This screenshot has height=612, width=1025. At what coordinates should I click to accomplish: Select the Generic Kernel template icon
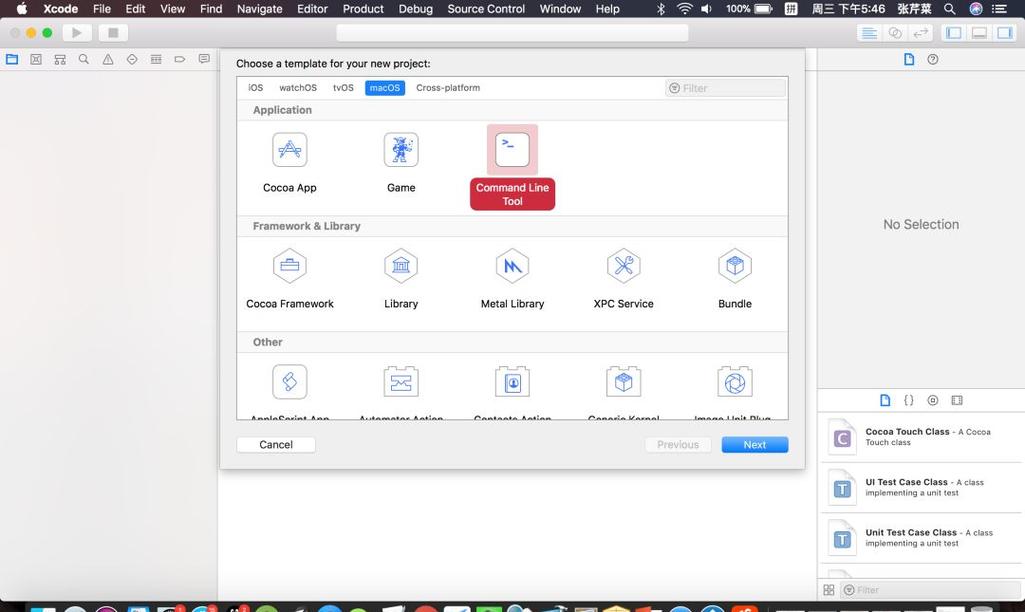tap(624, 382)
